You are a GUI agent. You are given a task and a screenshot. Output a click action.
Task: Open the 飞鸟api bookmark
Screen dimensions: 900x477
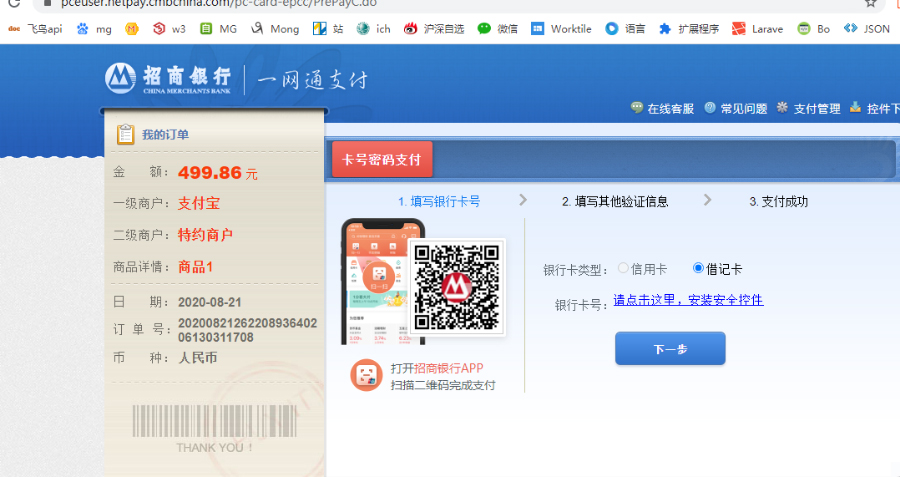point(35,29)
